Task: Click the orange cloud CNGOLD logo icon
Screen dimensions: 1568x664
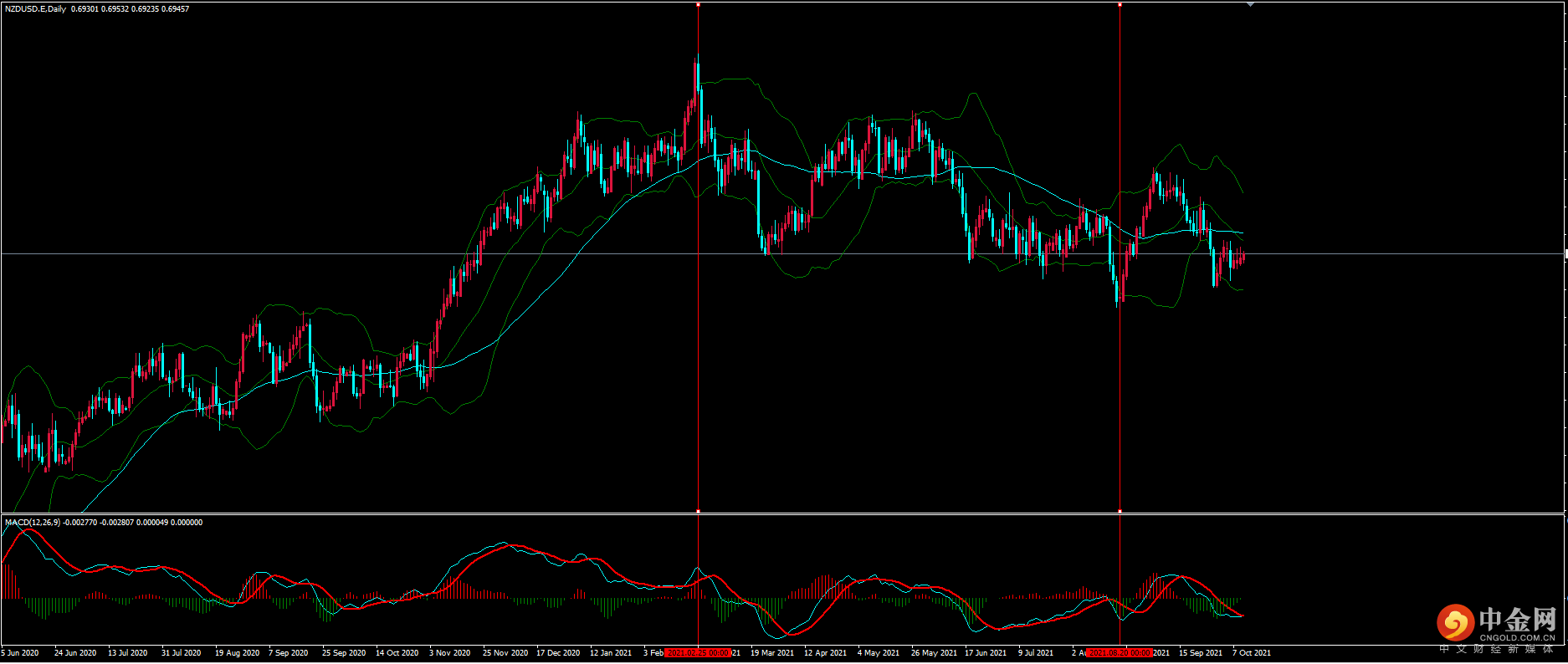Action: 1455,623
